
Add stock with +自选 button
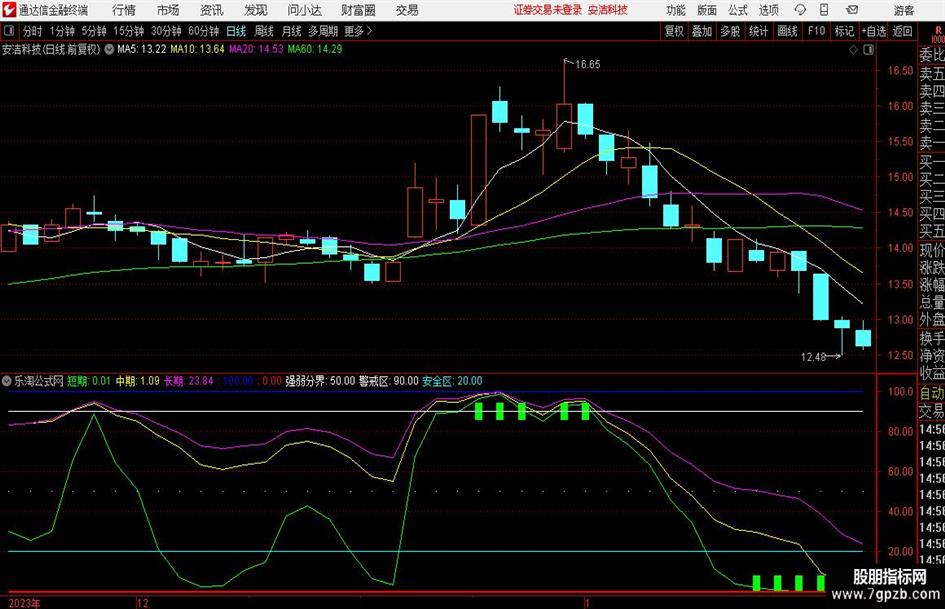874,31
